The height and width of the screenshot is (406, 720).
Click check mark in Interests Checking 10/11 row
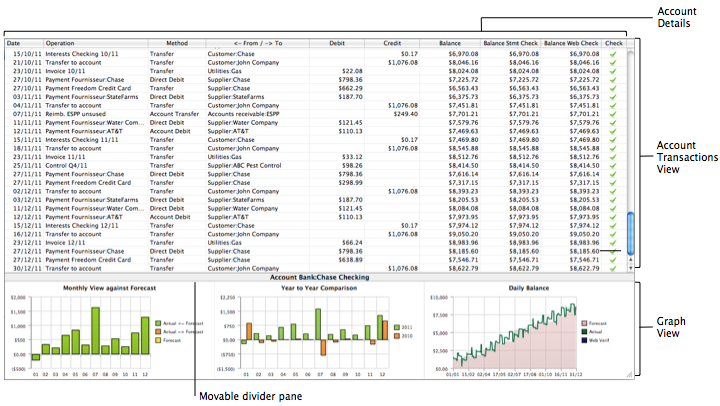613,54
